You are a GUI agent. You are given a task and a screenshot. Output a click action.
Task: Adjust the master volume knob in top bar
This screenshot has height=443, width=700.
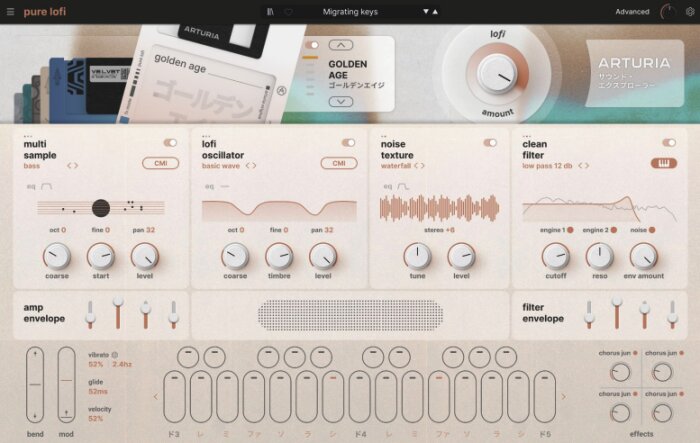pos(668,12)
